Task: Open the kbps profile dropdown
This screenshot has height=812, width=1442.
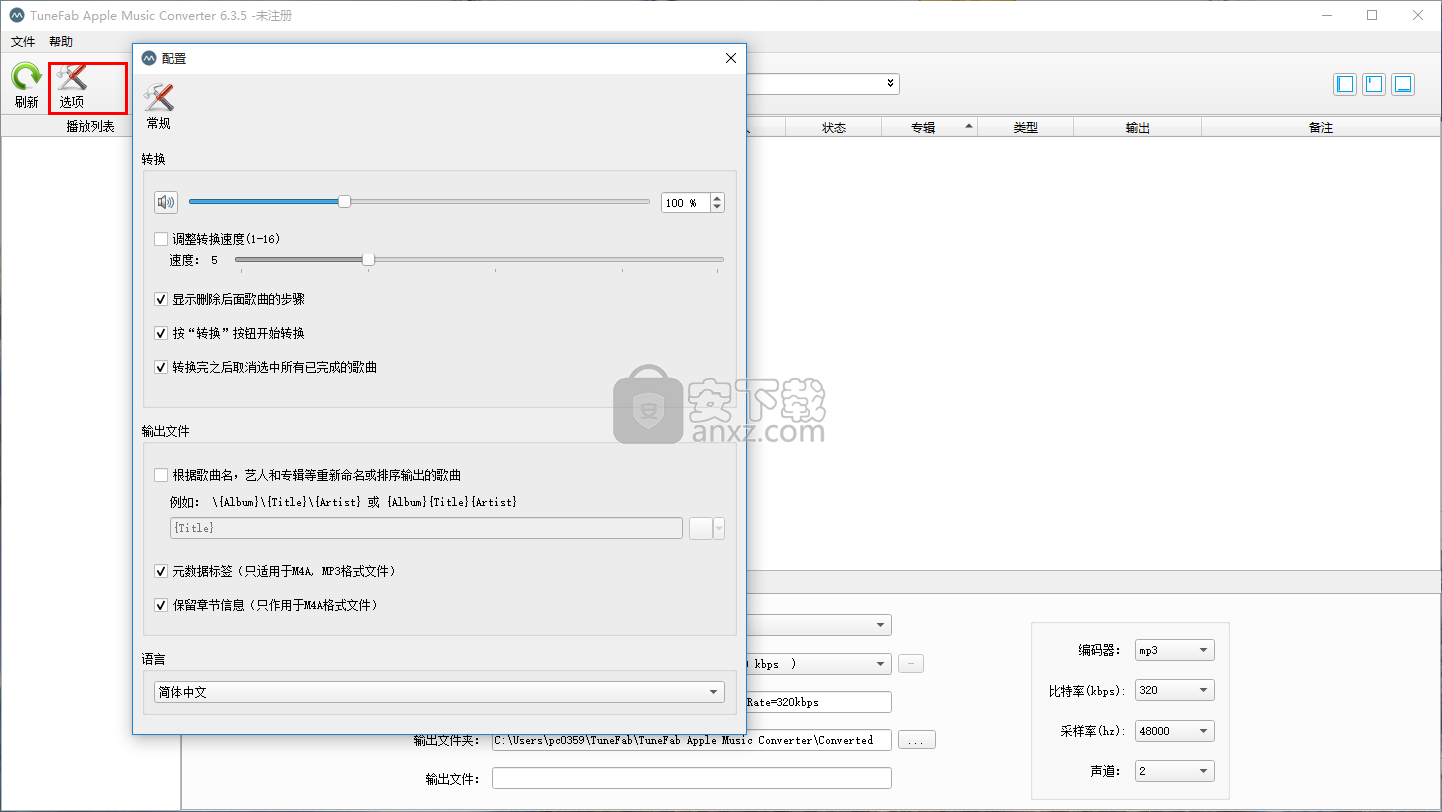Action: pyautogui.click(x=881, y=664)
